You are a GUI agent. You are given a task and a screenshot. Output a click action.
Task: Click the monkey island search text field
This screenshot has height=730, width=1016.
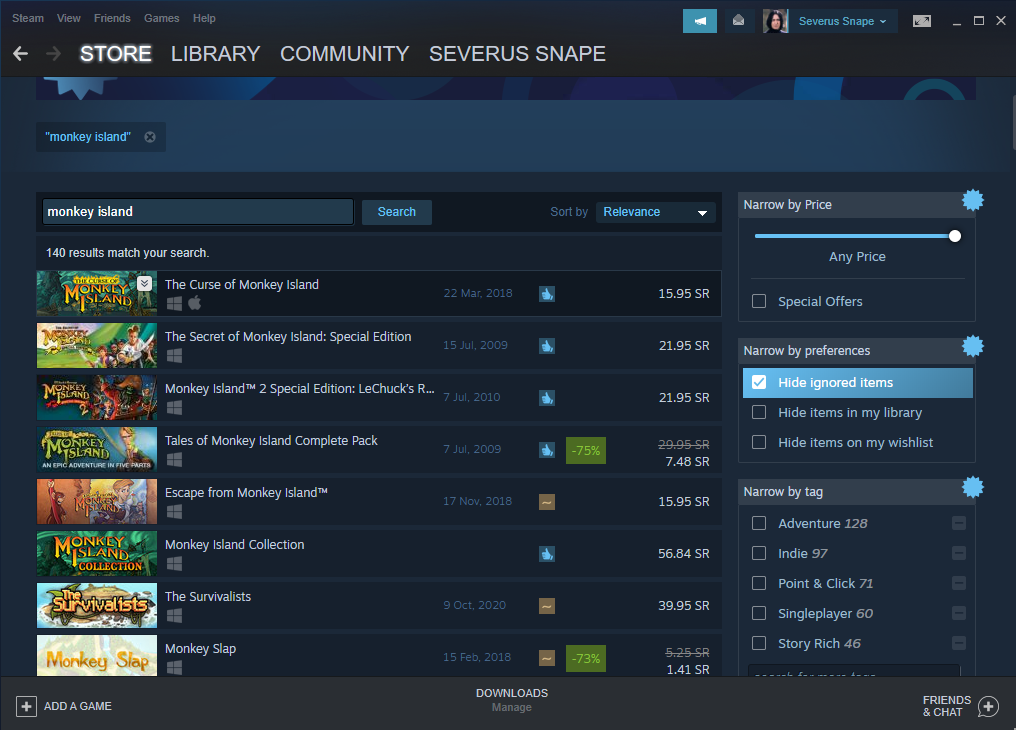pyautogui.click(x=198, y=212)
